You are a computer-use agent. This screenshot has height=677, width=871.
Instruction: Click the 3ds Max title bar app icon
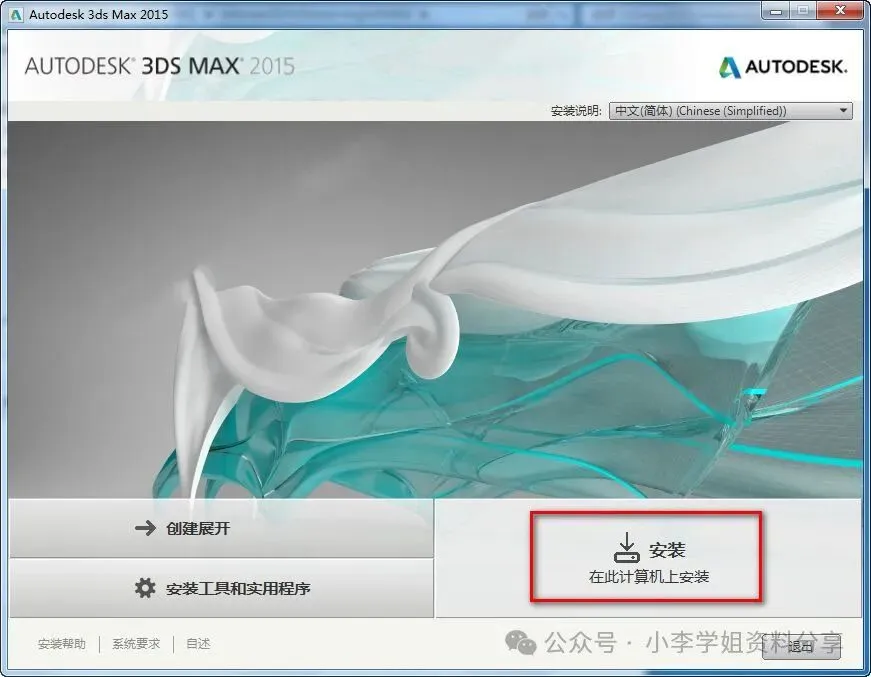click(x=16, y=14)
